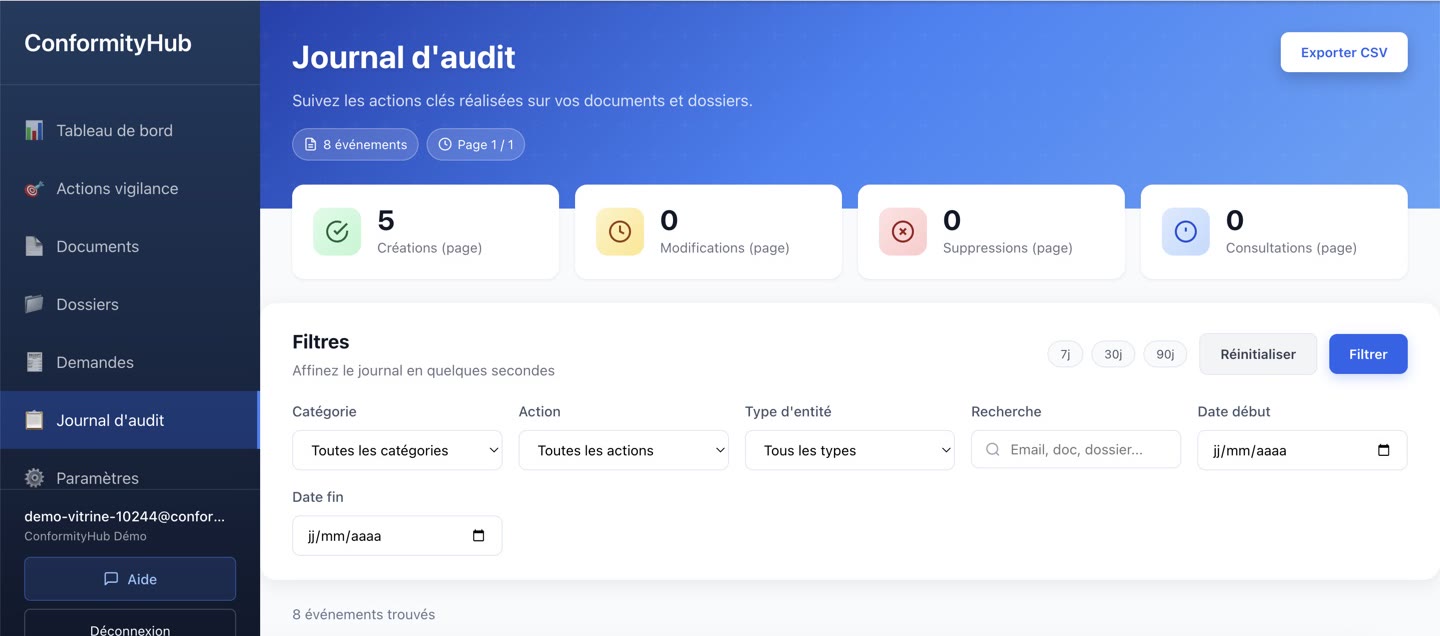Click the red Suppressions cross icon
Viewport: 1440px width, 636px height.
click(x=903, y=231)
